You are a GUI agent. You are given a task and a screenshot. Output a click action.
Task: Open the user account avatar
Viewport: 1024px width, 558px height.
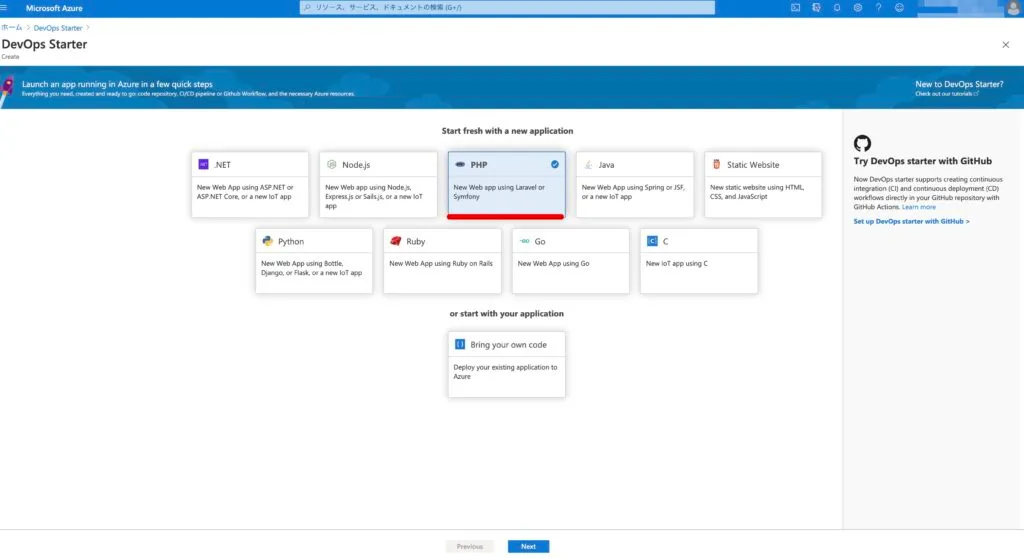coord(1014,8)
